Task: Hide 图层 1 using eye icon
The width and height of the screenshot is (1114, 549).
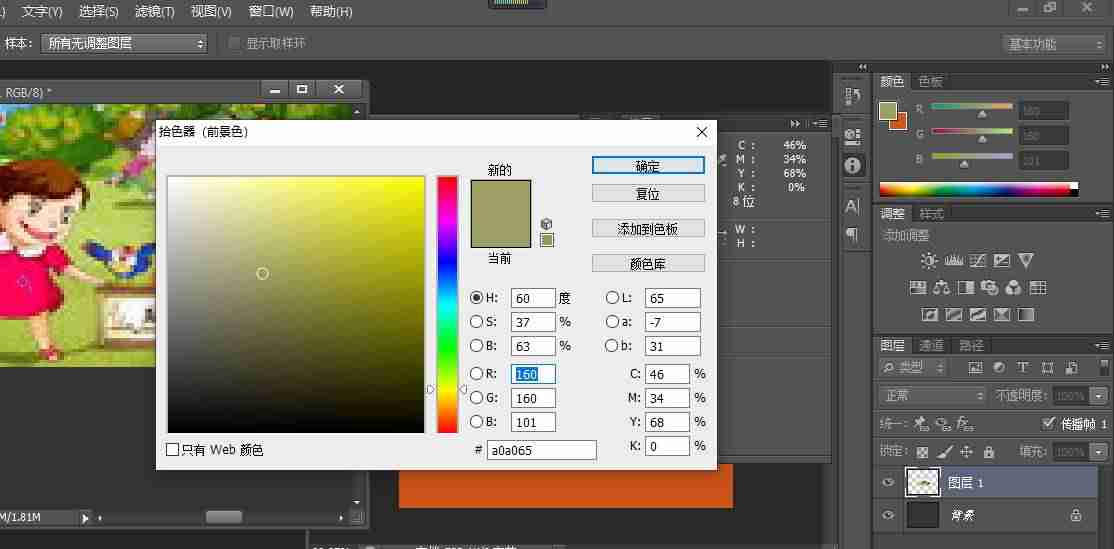Action: pos(888,482)
